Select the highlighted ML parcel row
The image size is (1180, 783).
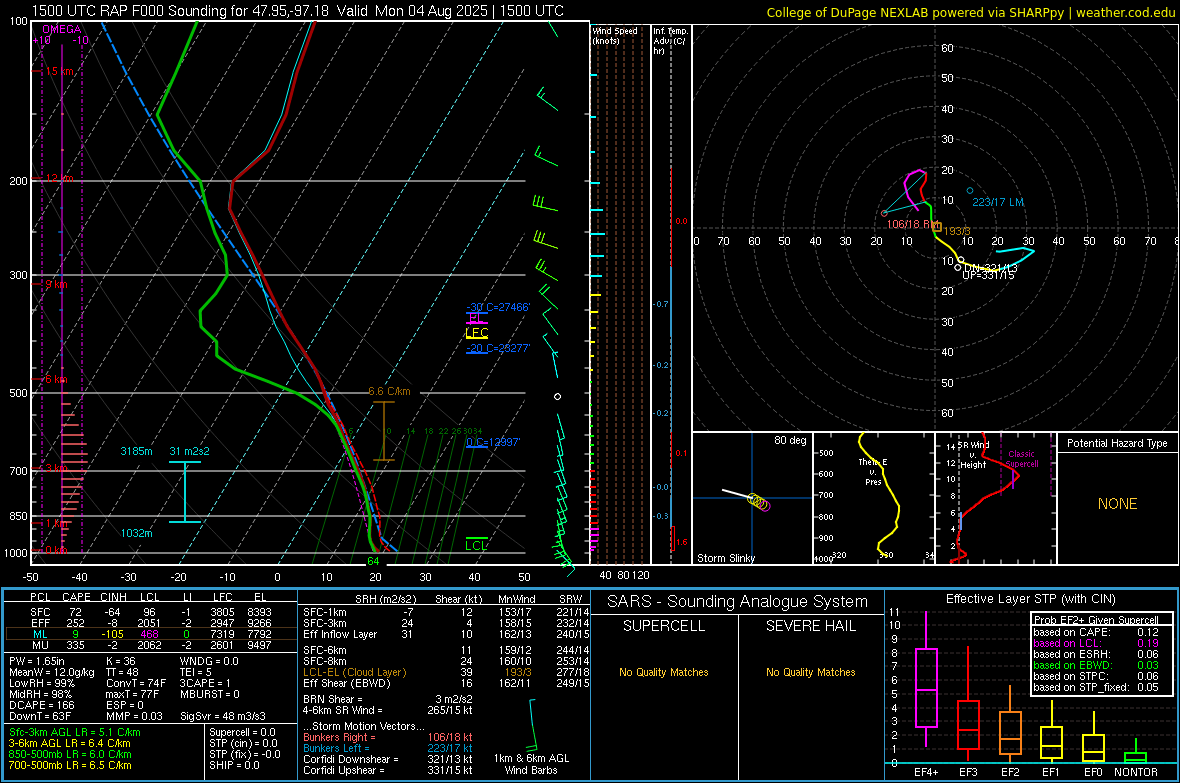[150, 634]
